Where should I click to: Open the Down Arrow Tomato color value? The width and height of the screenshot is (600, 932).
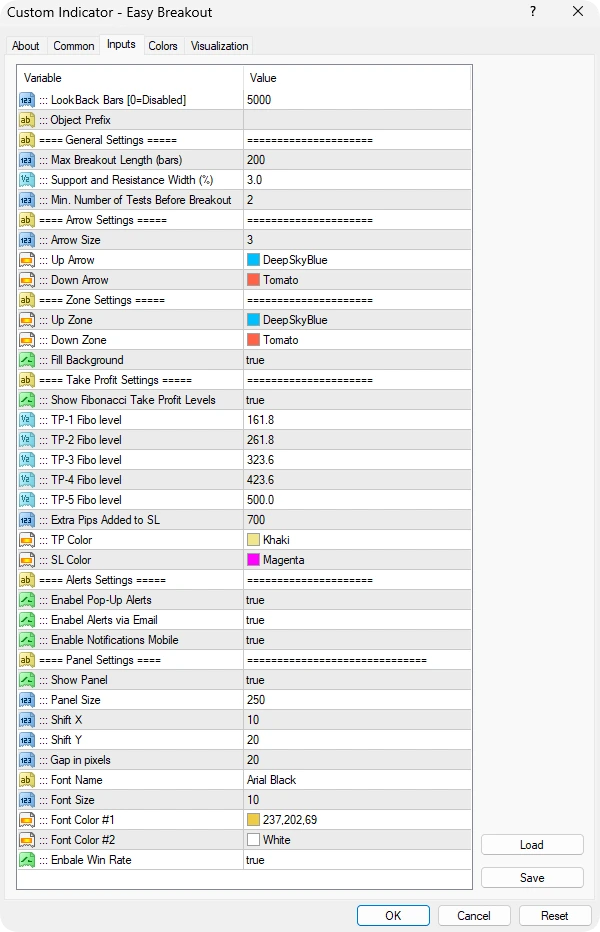357,280
